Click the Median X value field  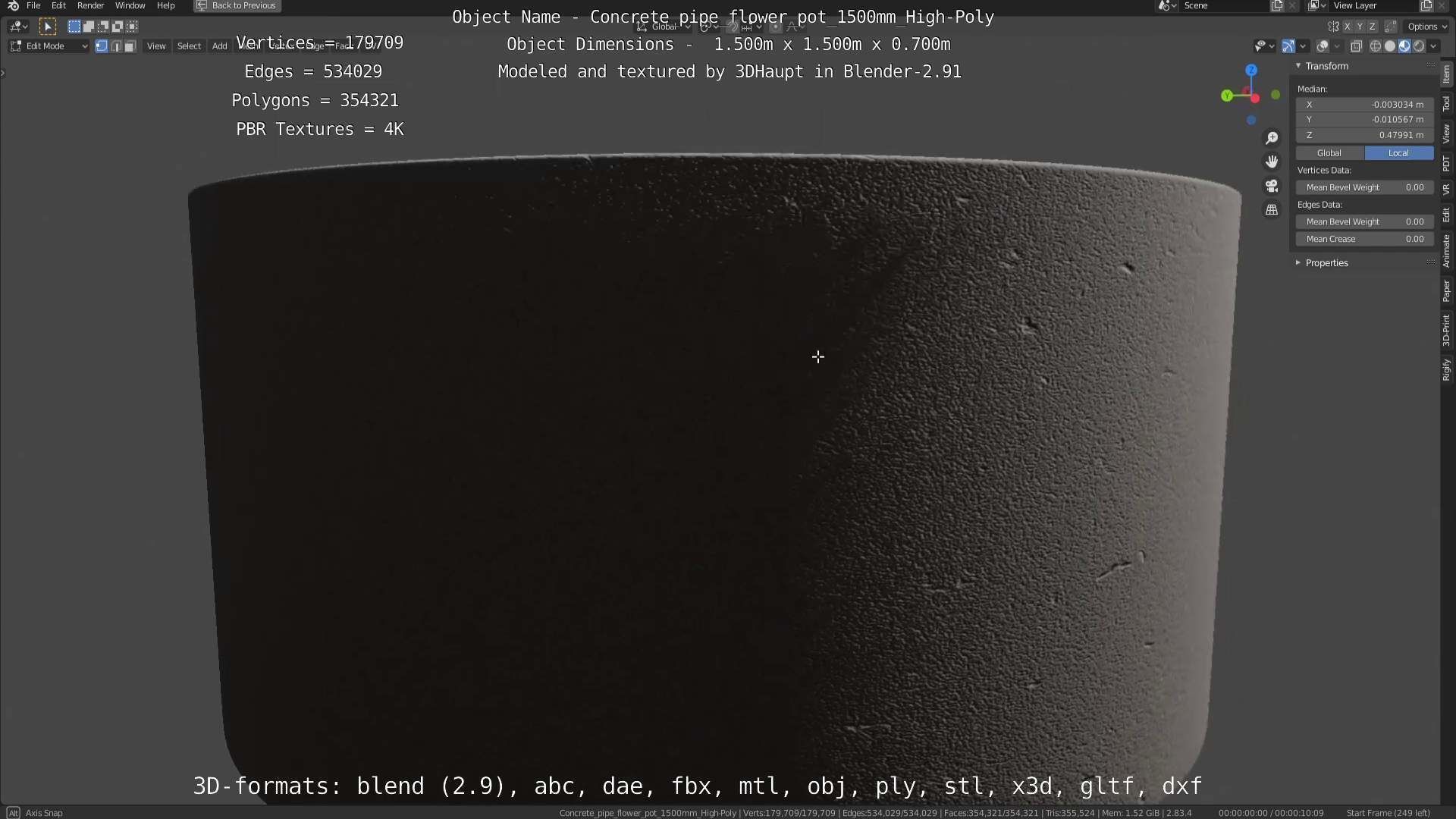[x=1364, y=105]
